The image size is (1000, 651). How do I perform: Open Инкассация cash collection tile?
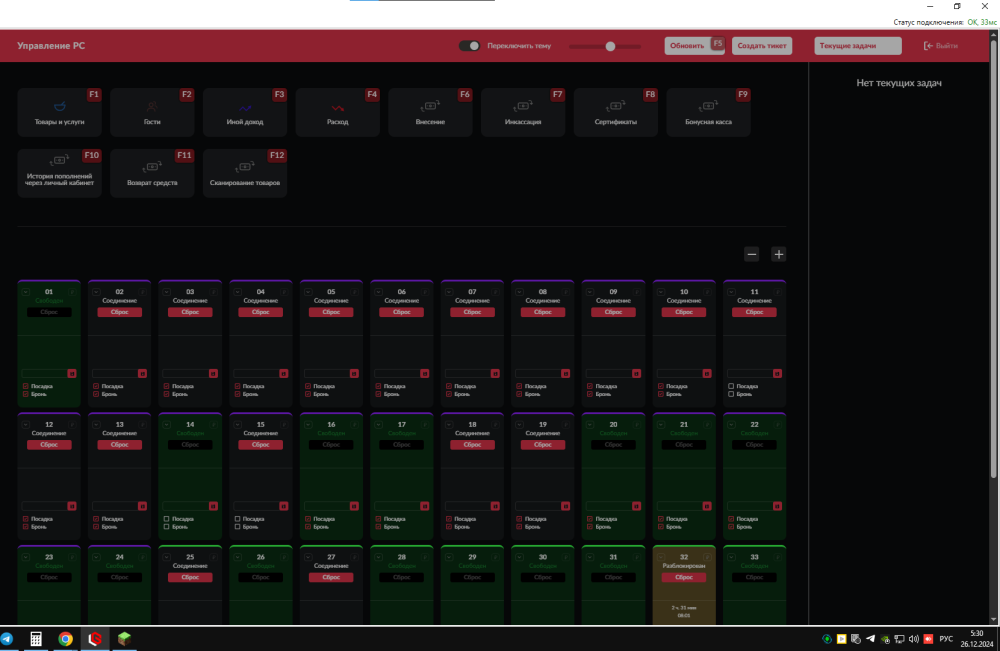click(523, 112)
